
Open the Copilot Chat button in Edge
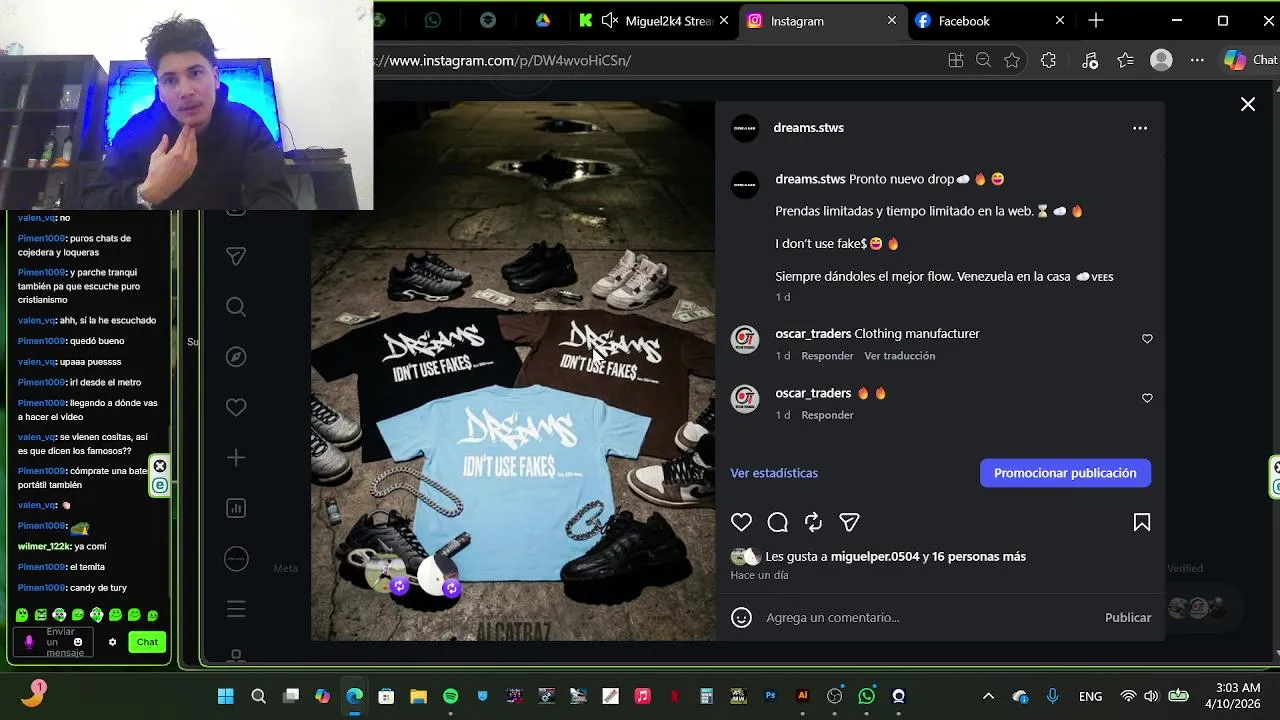[x=1251, y=60]
